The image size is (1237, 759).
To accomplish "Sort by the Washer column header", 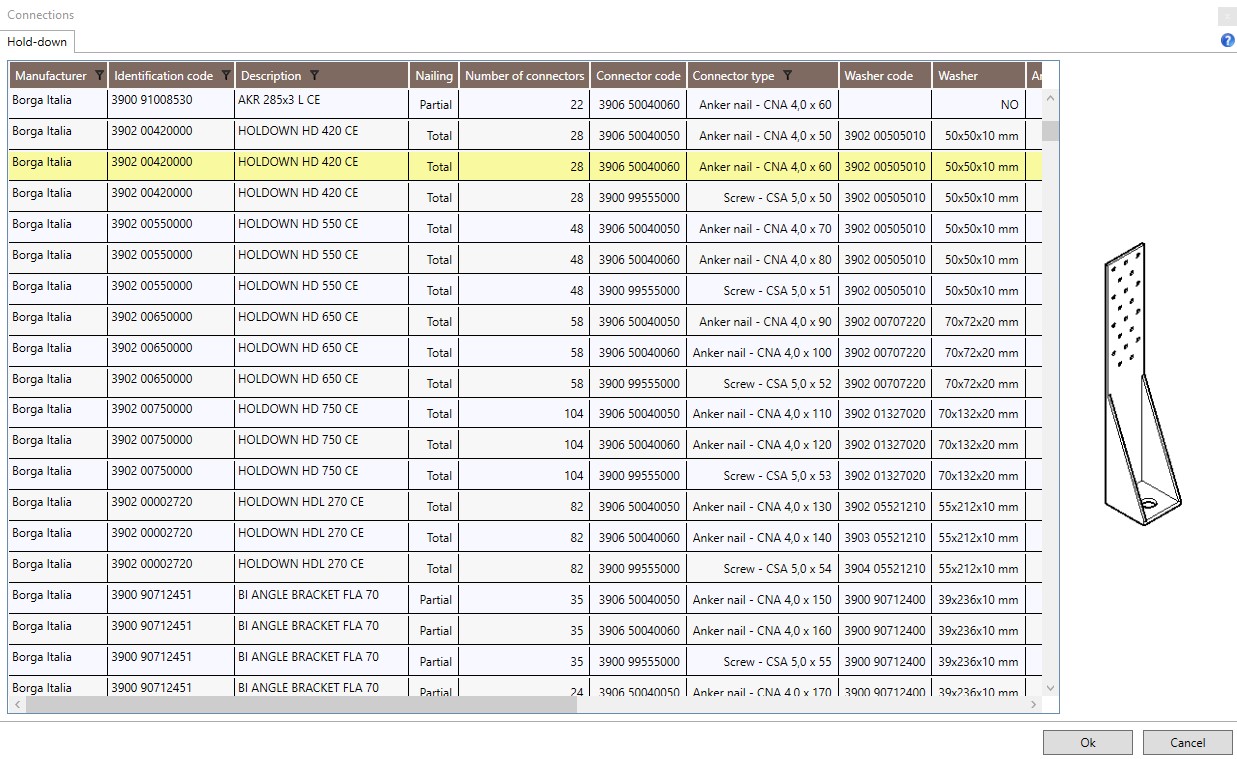I will pyautogui.click(x=979, y=76).
